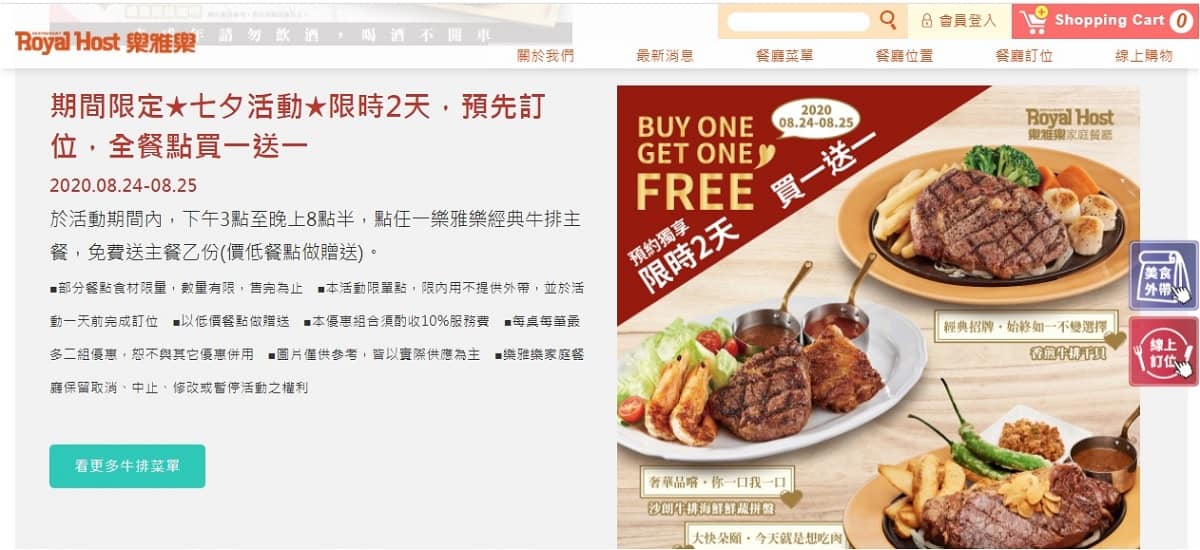Click the Royal Host logo on promo banner

point(1069,122)
